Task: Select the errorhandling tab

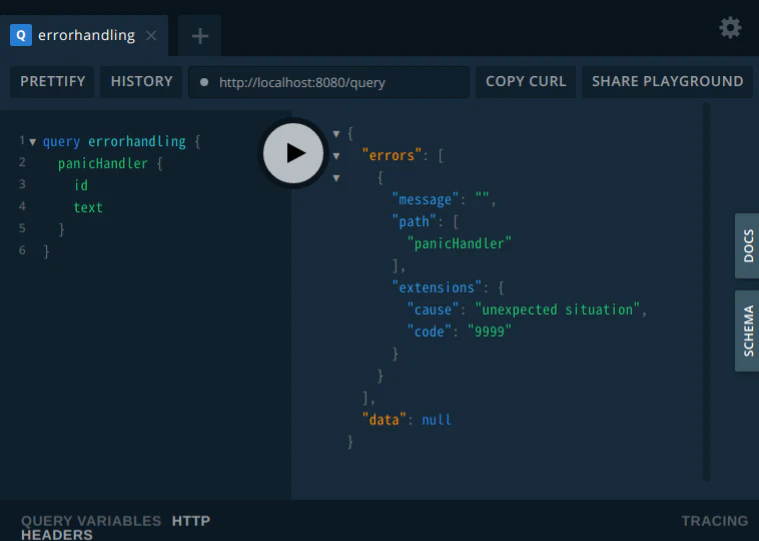Action: tap(84, 35)
